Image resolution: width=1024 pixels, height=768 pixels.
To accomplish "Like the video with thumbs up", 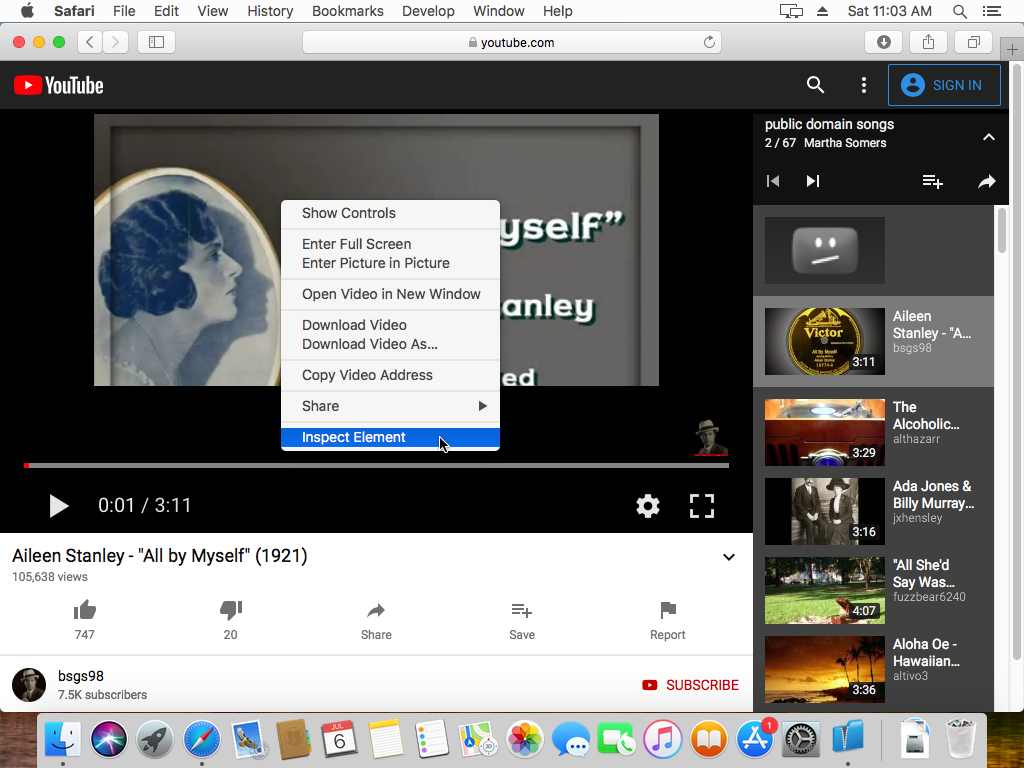I will pyautogui.click(x=85, y=610).
